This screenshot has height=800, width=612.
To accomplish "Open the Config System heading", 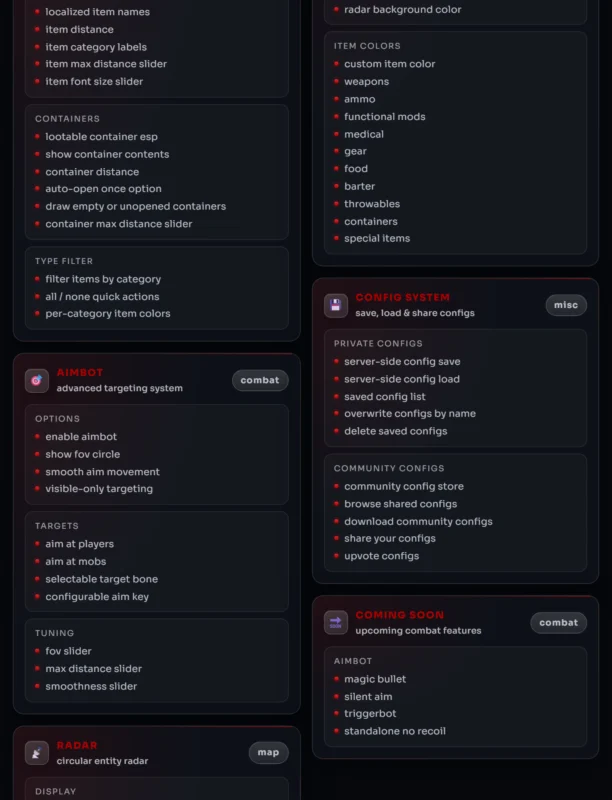I will (402, 297).
